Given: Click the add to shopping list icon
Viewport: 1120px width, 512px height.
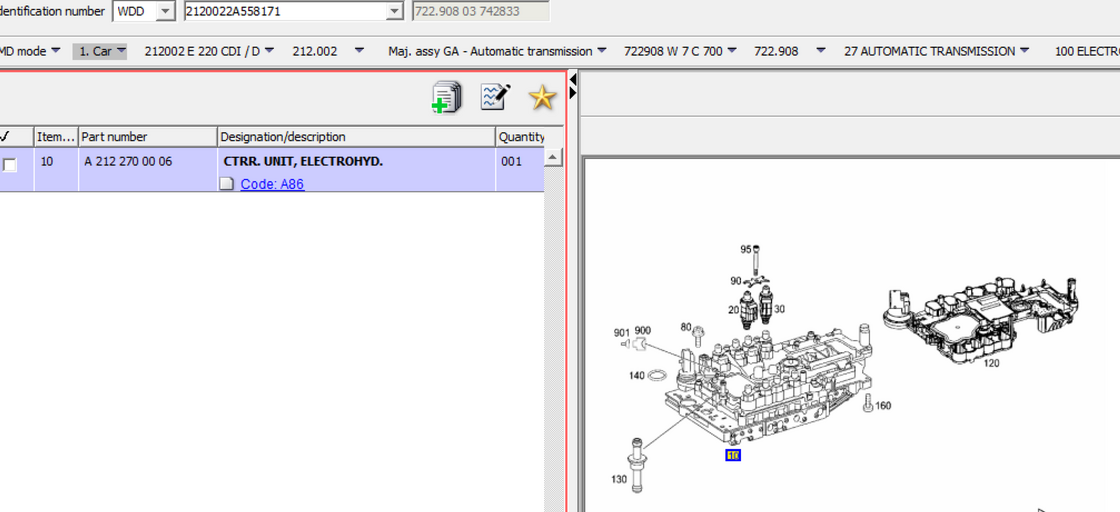Looking at the screenshot, I should click(446, 97).
